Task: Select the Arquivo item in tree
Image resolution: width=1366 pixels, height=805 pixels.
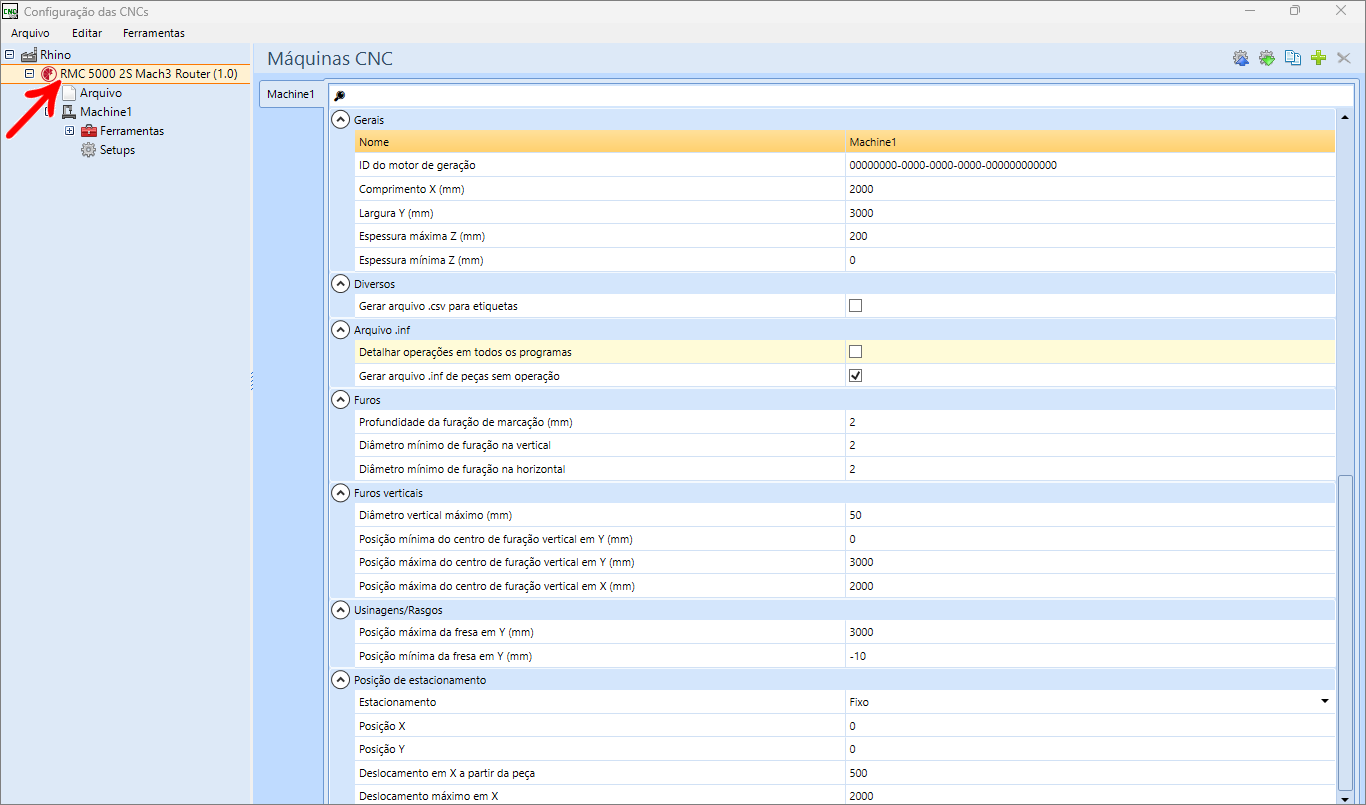Action: 101,93
